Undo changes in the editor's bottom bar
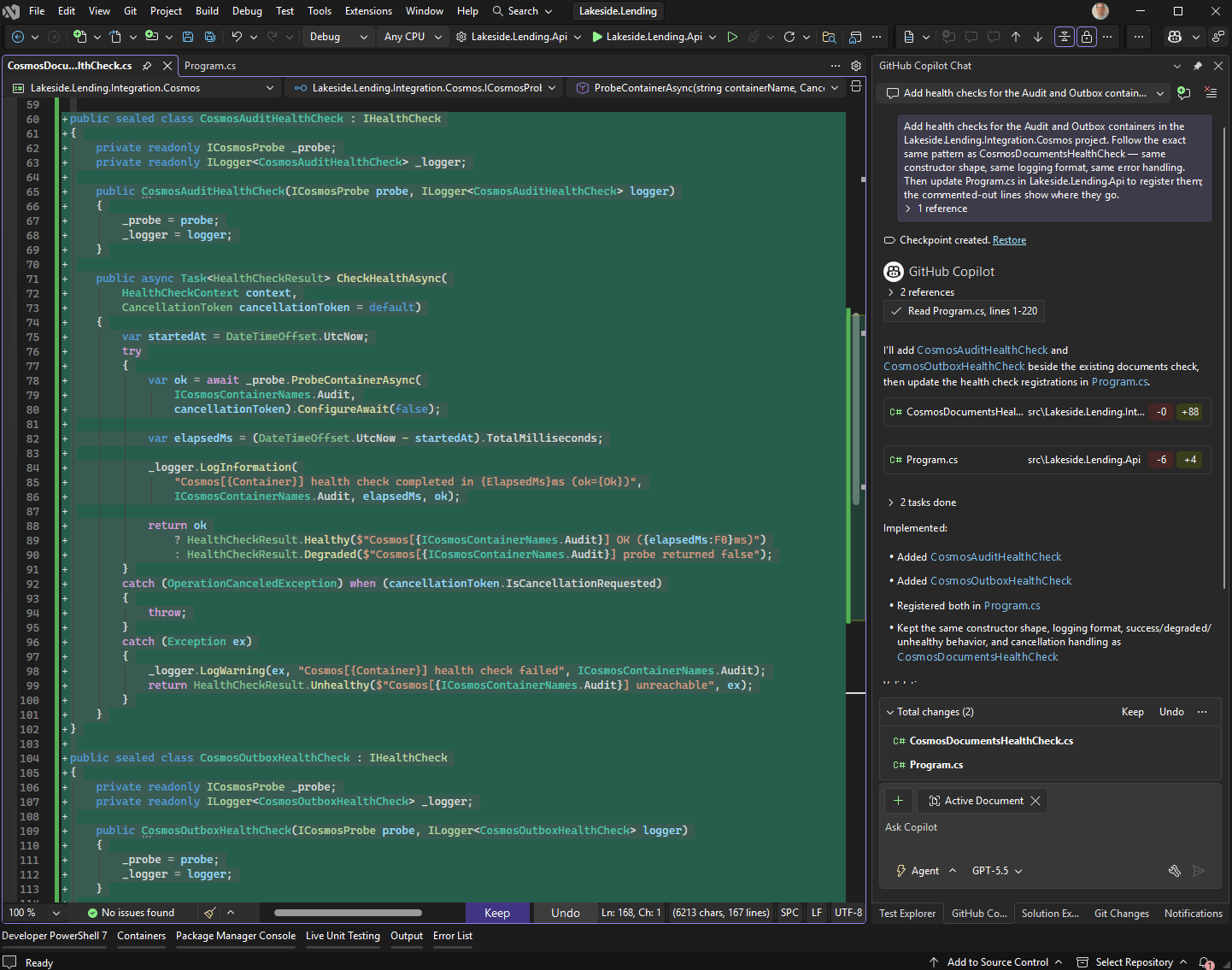This screenshot has width=1232, height=970. point(566,913)
